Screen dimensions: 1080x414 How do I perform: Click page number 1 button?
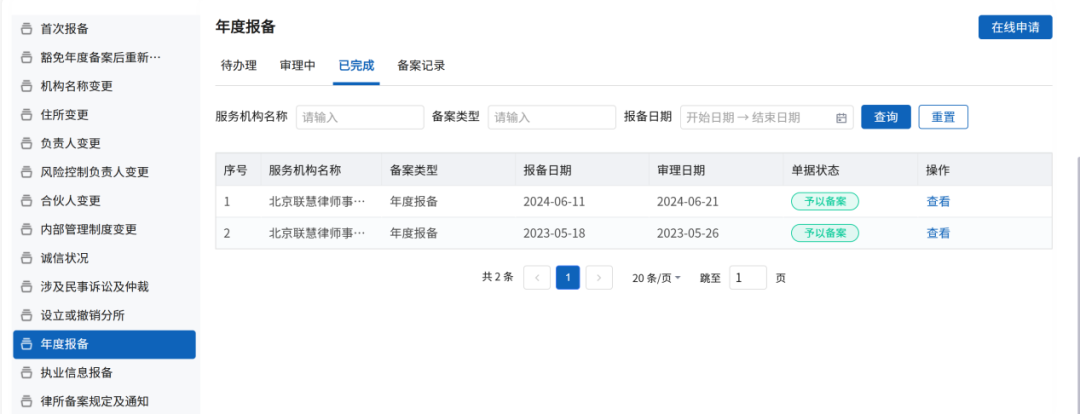click(568, 278)
